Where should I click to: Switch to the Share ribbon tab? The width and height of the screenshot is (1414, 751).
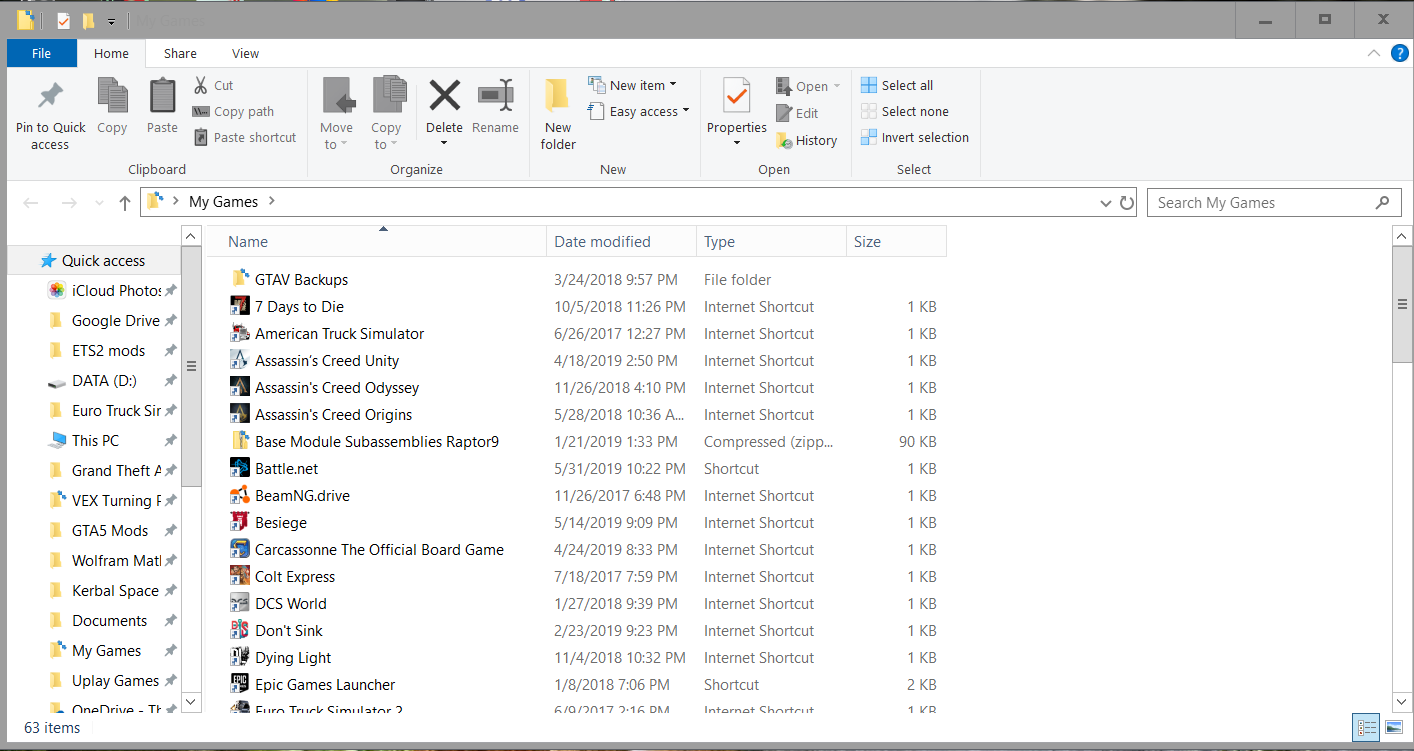tap(180, 53)
